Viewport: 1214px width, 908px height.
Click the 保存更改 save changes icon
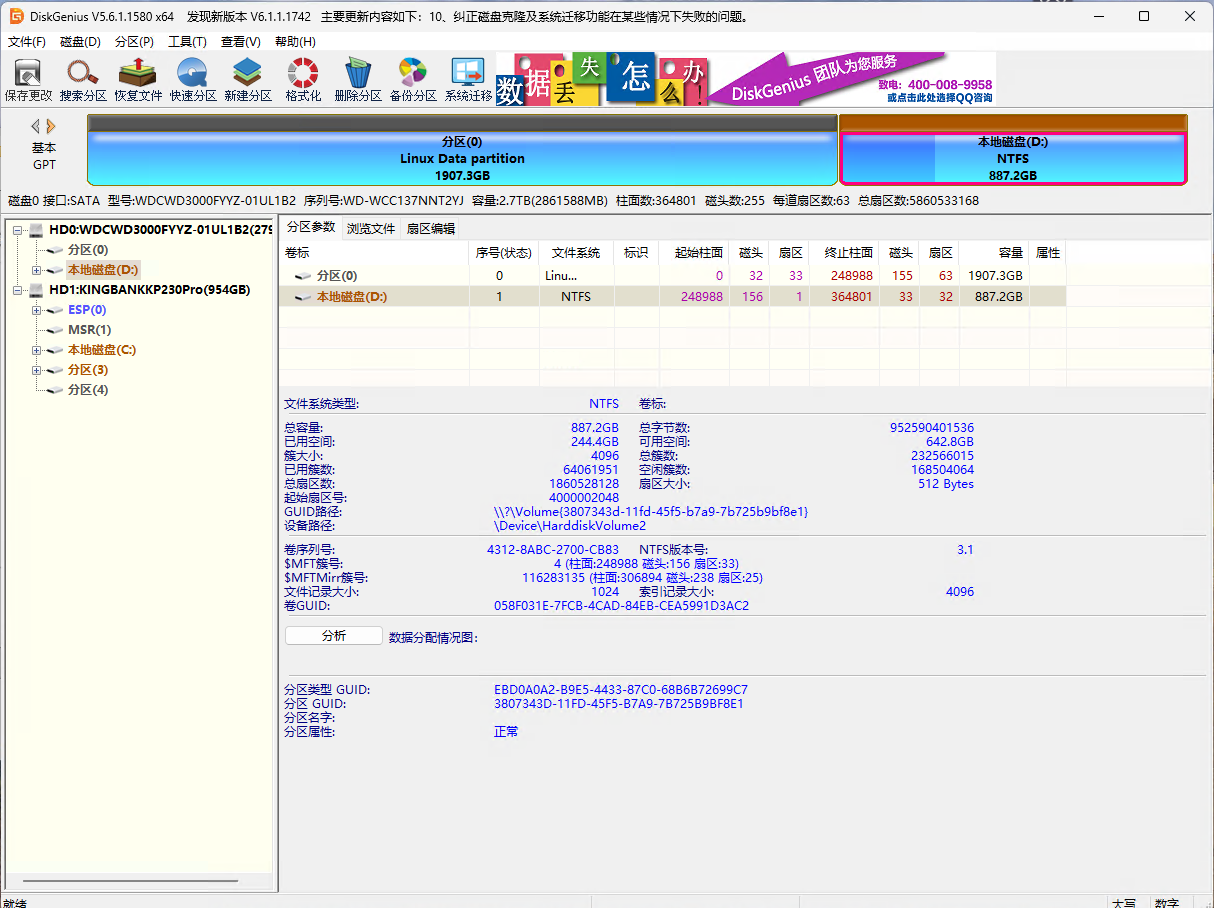[x=28, y=80]
